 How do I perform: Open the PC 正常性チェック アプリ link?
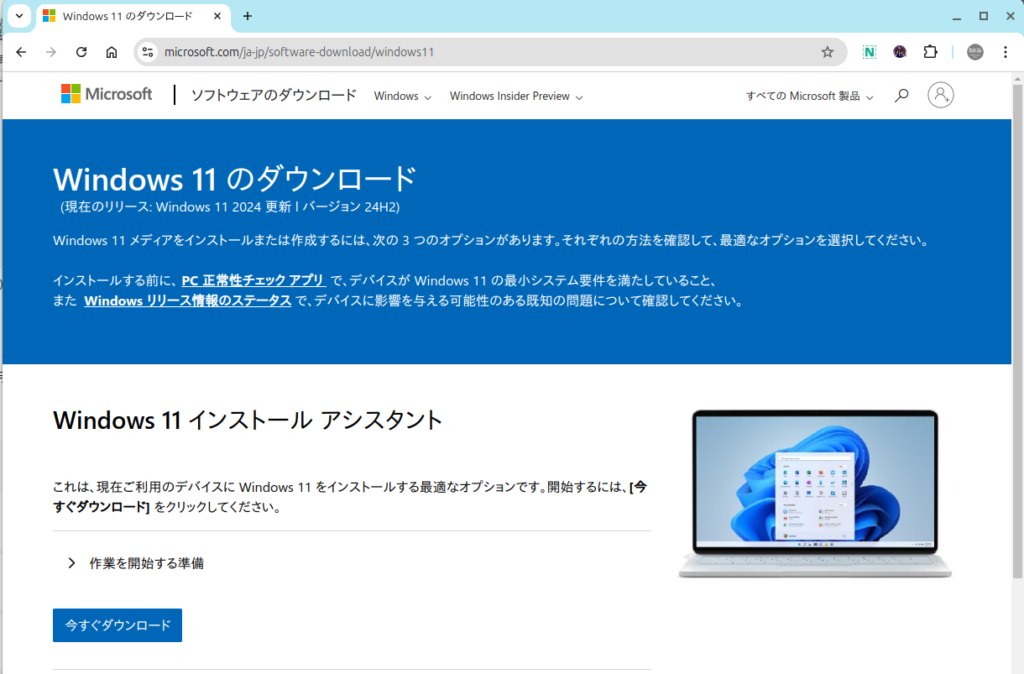(253, 281)
